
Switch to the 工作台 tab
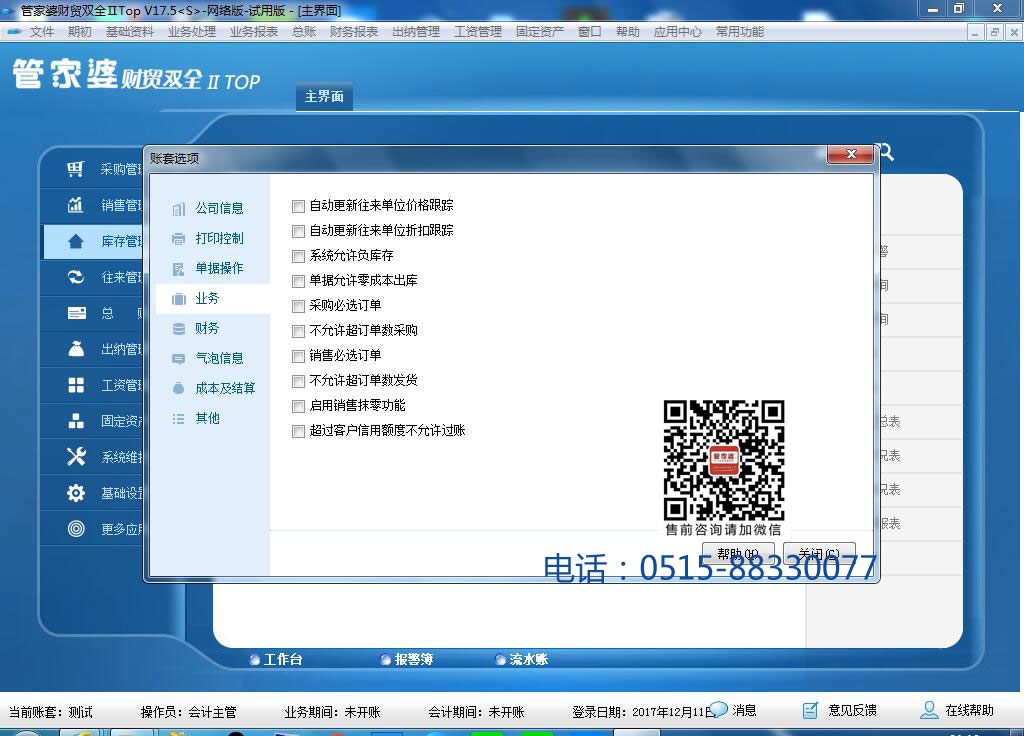click(x=276, y=660)
